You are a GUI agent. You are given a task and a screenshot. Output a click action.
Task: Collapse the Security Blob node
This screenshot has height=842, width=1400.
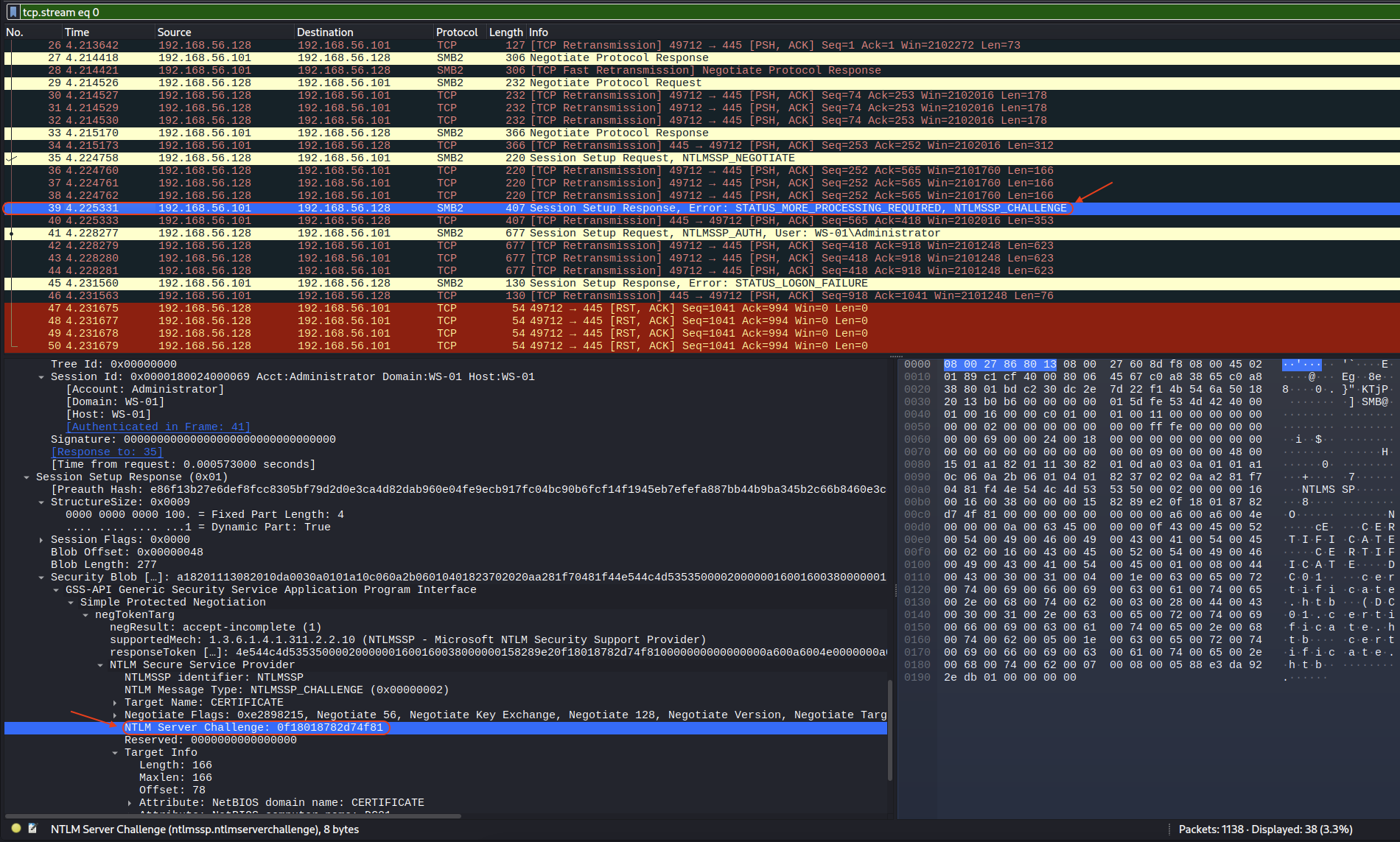click(x=41, y=577)
